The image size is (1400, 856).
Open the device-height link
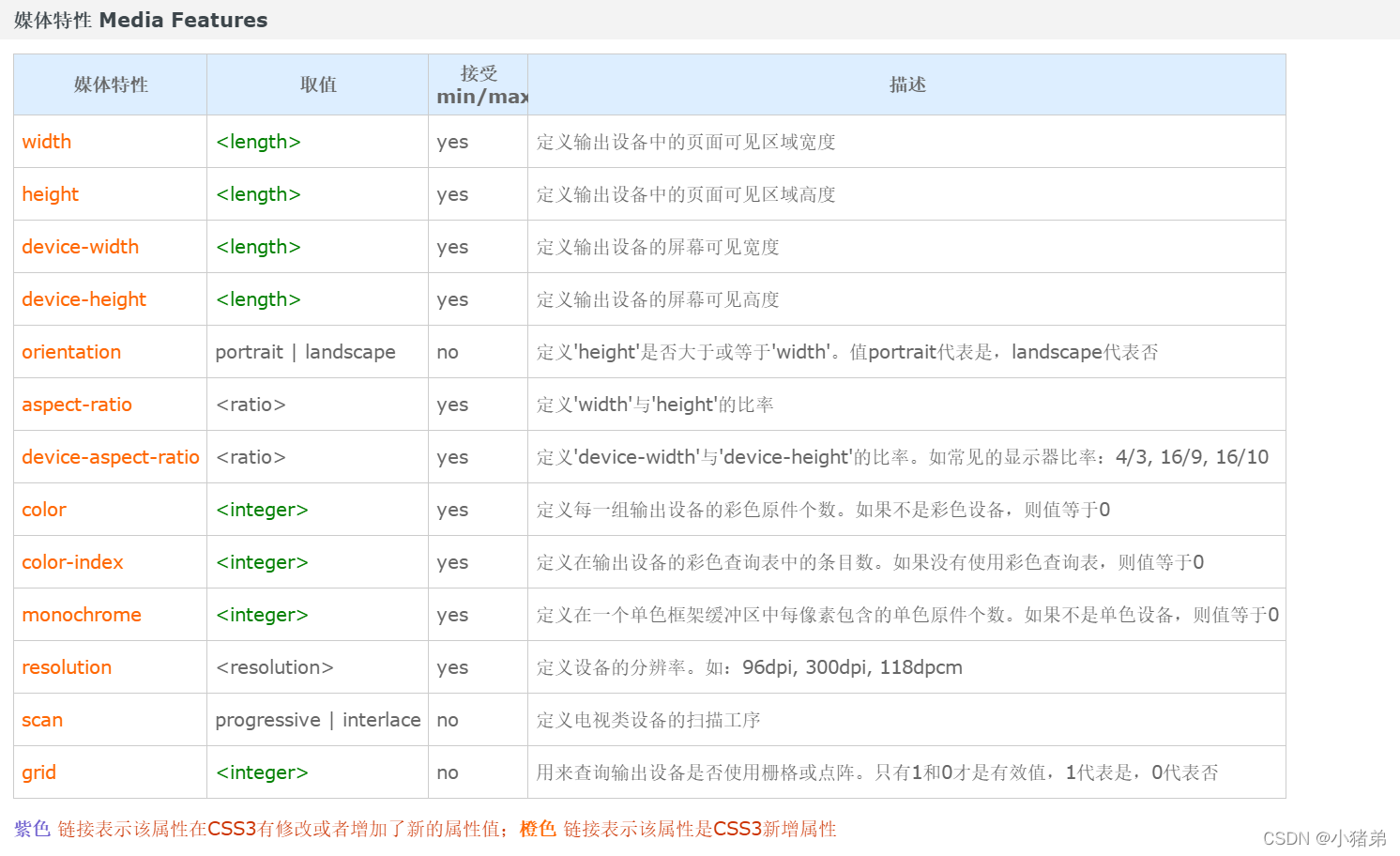coord(84,299)
